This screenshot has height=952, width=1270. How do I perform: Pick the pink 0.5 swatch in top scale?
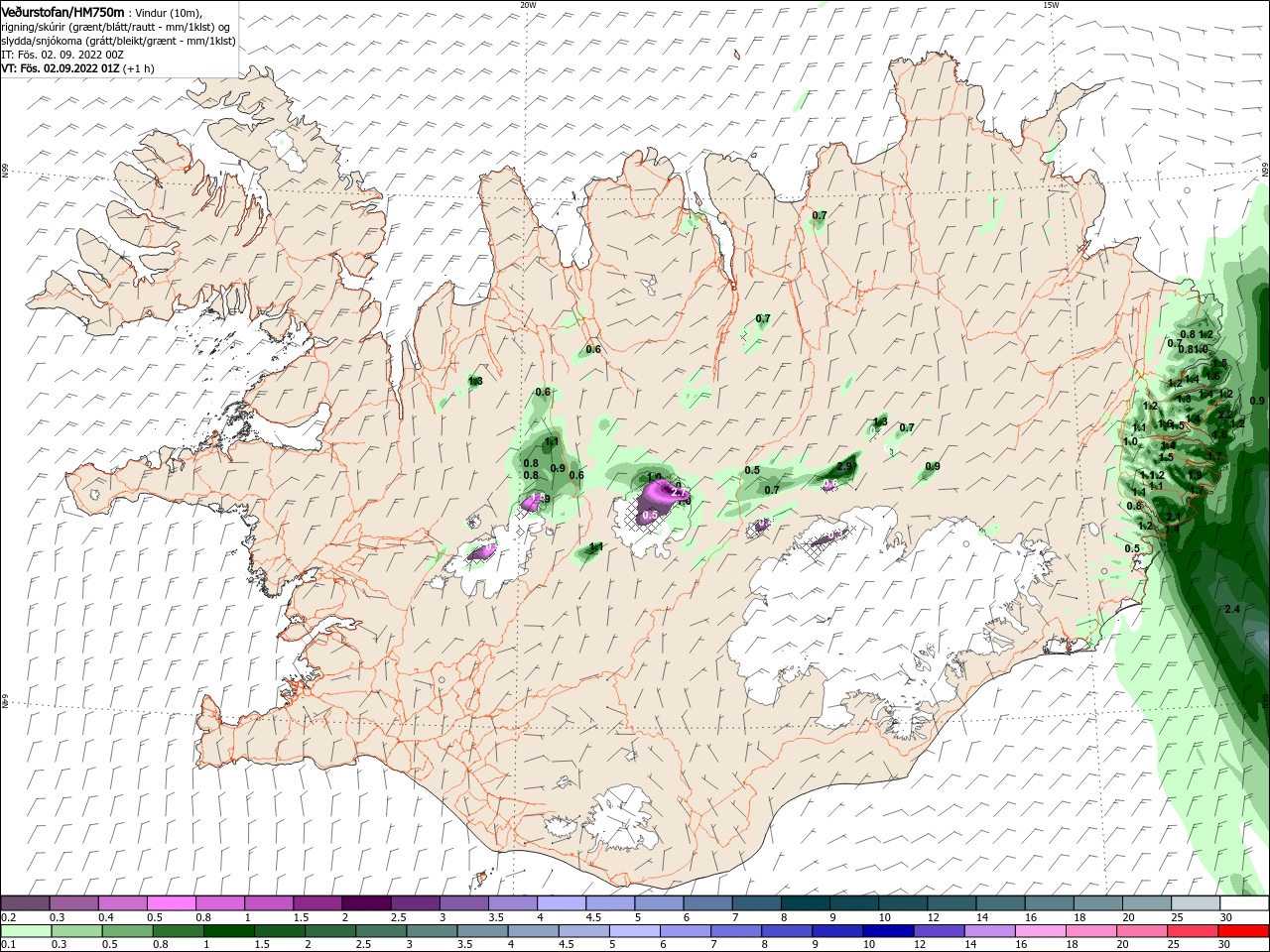pos(172,903)
